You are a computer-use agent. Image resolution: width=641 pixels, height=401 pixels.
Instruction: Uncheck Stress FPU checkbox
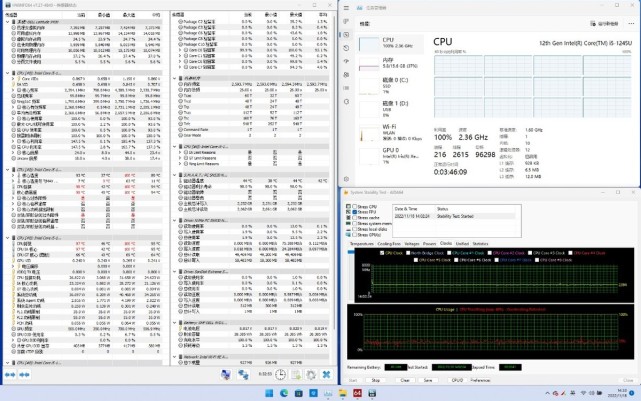tap(354, 212)
